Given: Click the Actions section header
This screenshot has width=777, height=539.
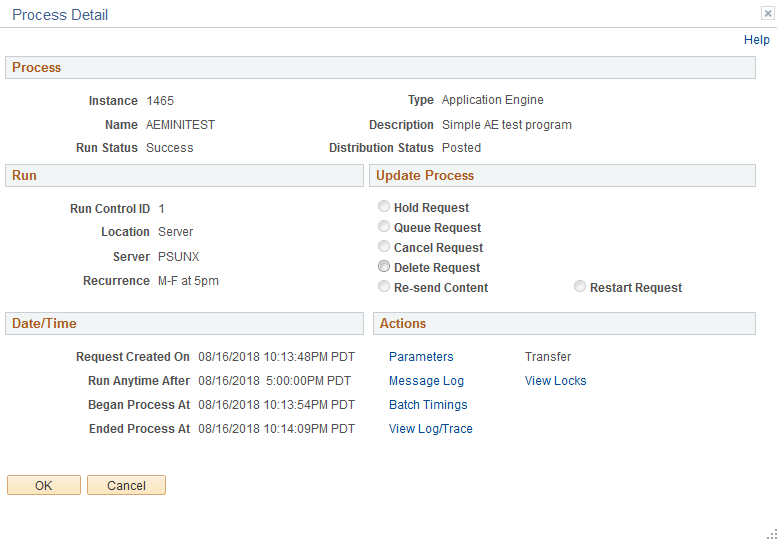Looking at the screenshot, I should click(x=564, y=323).
